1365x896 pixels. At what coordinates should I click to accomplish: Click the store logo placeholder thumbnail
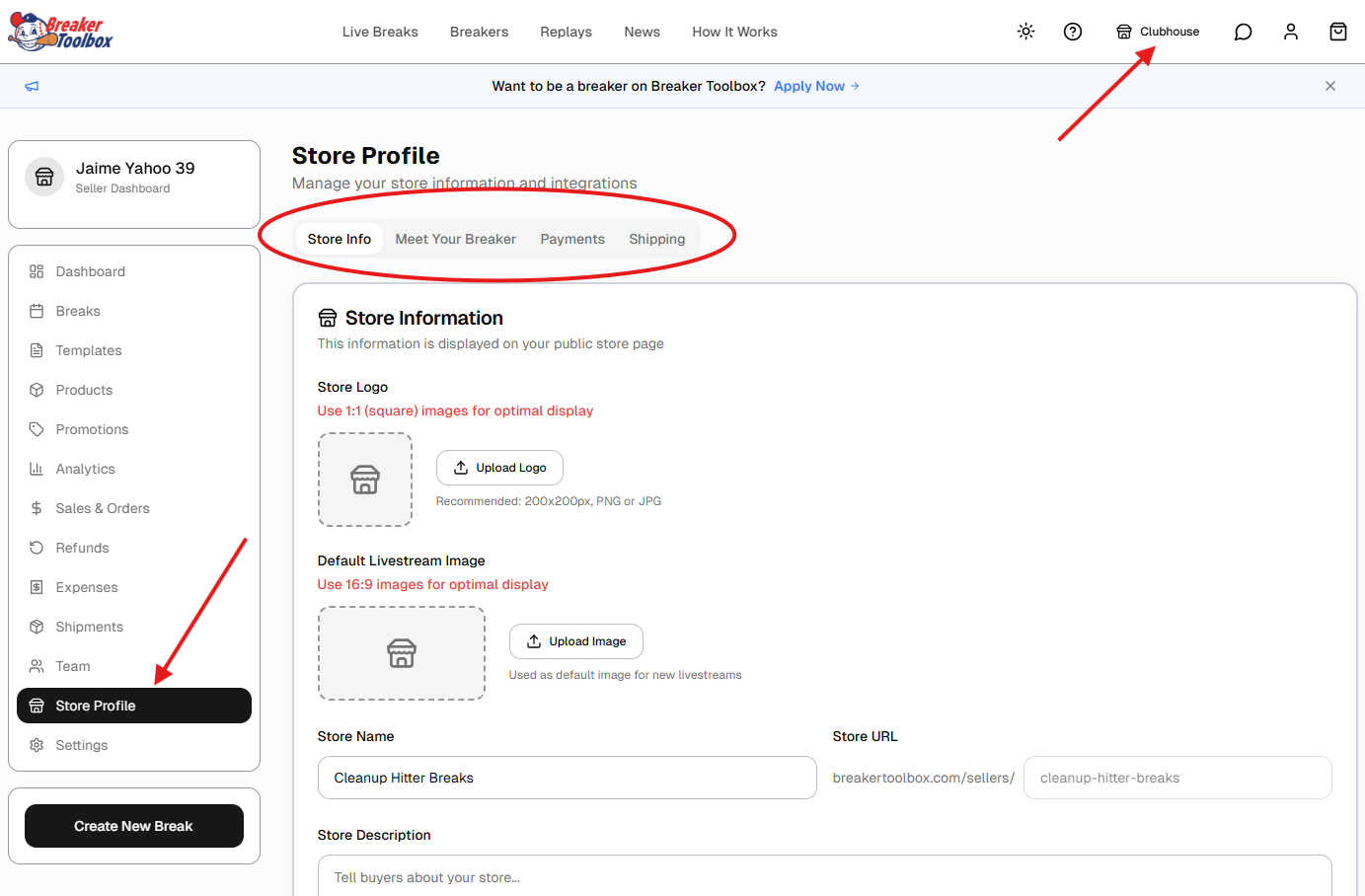point(365,480)
